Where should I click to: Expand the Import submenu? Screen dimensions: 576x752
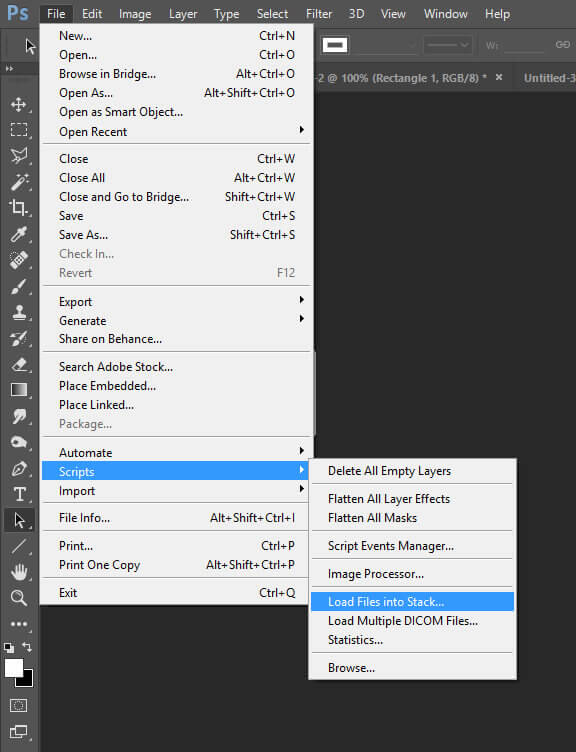176,491
